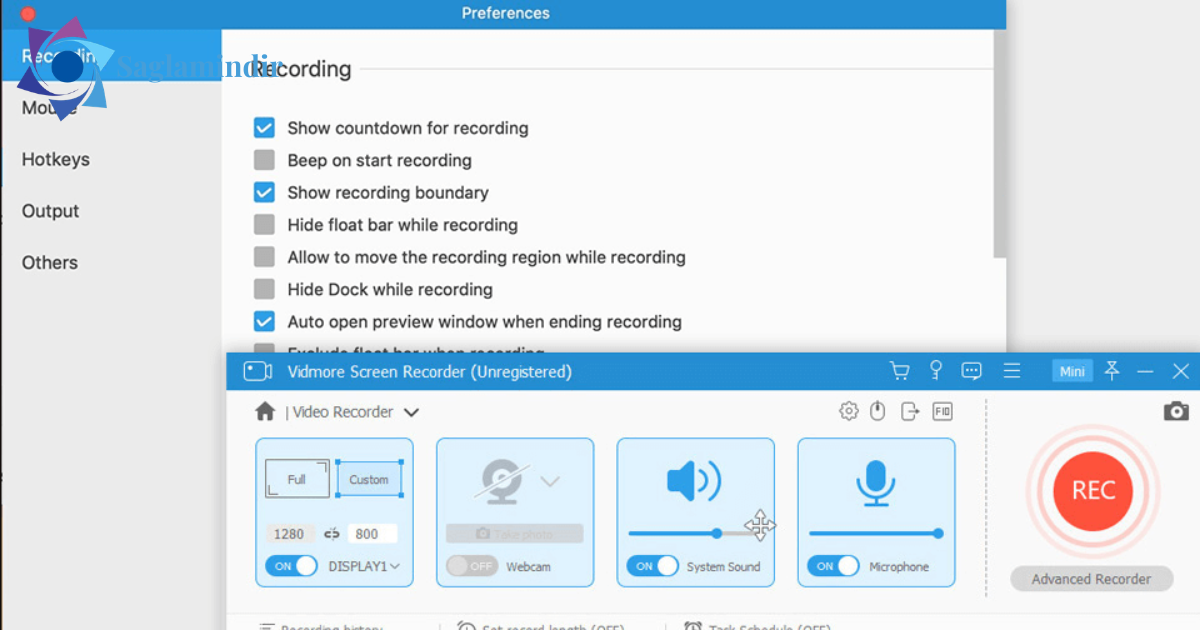Open Set record length option
This screenshot has width=1200, height=630.
point(541,626)
